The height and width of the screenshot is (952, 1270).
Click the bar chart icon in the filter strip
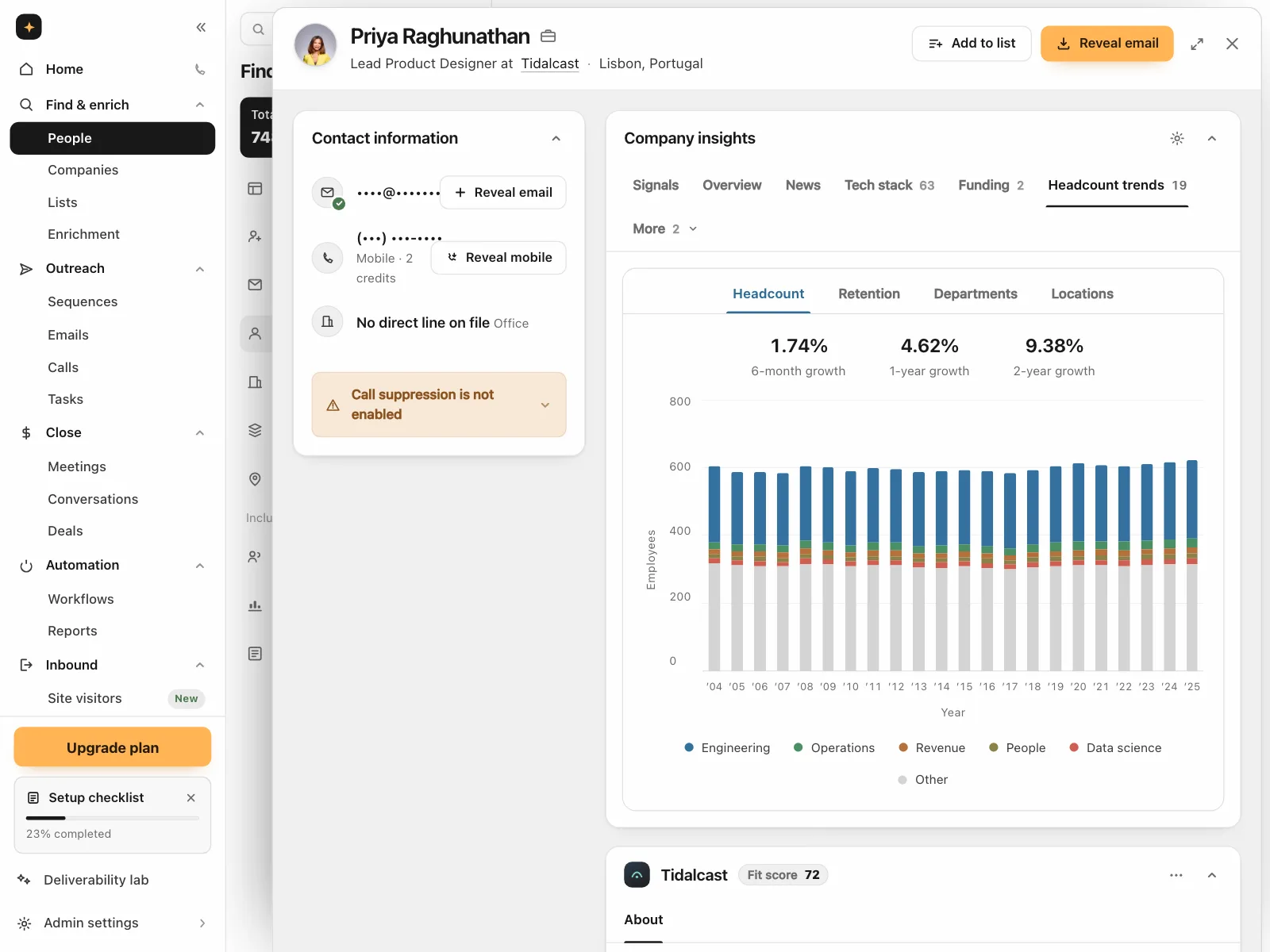(255, 605)
